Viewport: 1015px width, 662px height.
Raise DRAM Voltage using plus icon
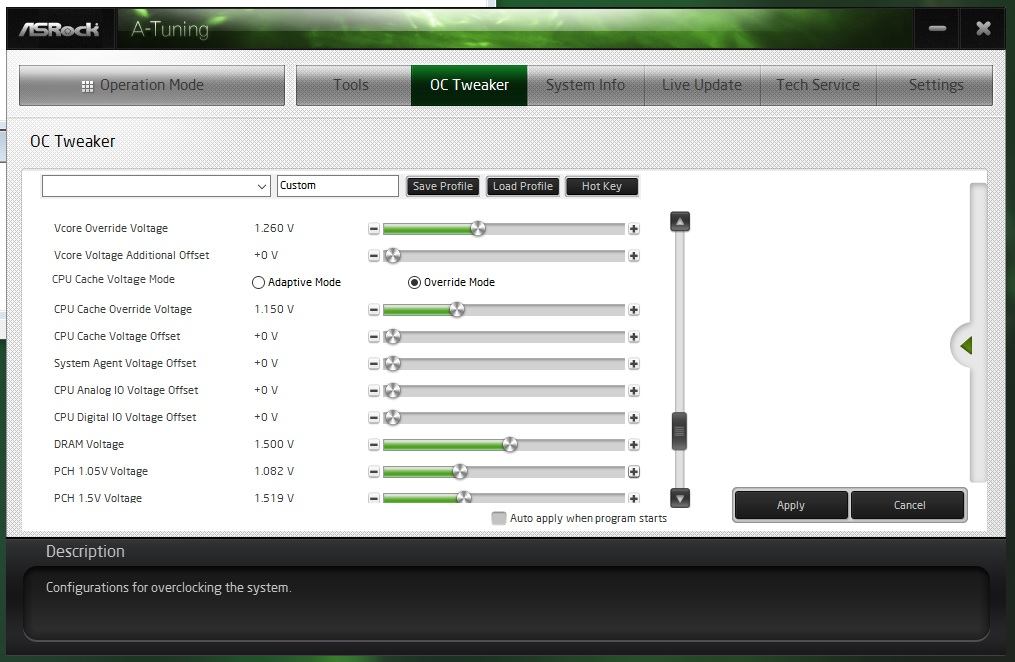tap(634, 445)
